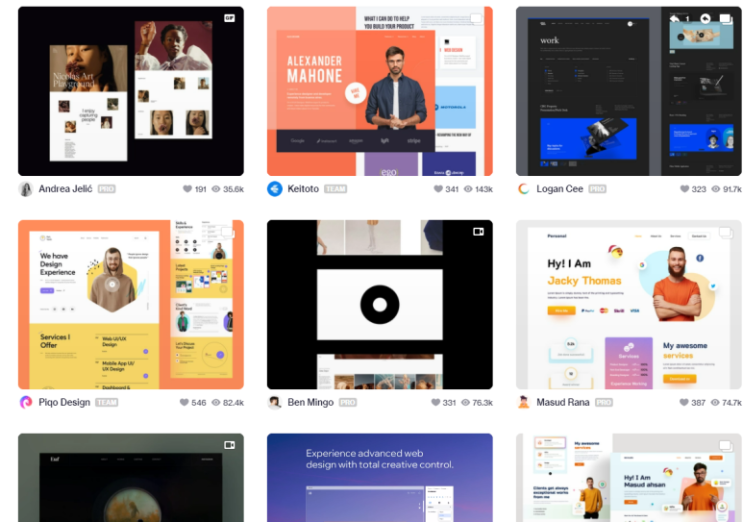
Task: Click the GIF badge on the Nicolas Art shot
Action: pyautogui.click(x=229, y=18)
